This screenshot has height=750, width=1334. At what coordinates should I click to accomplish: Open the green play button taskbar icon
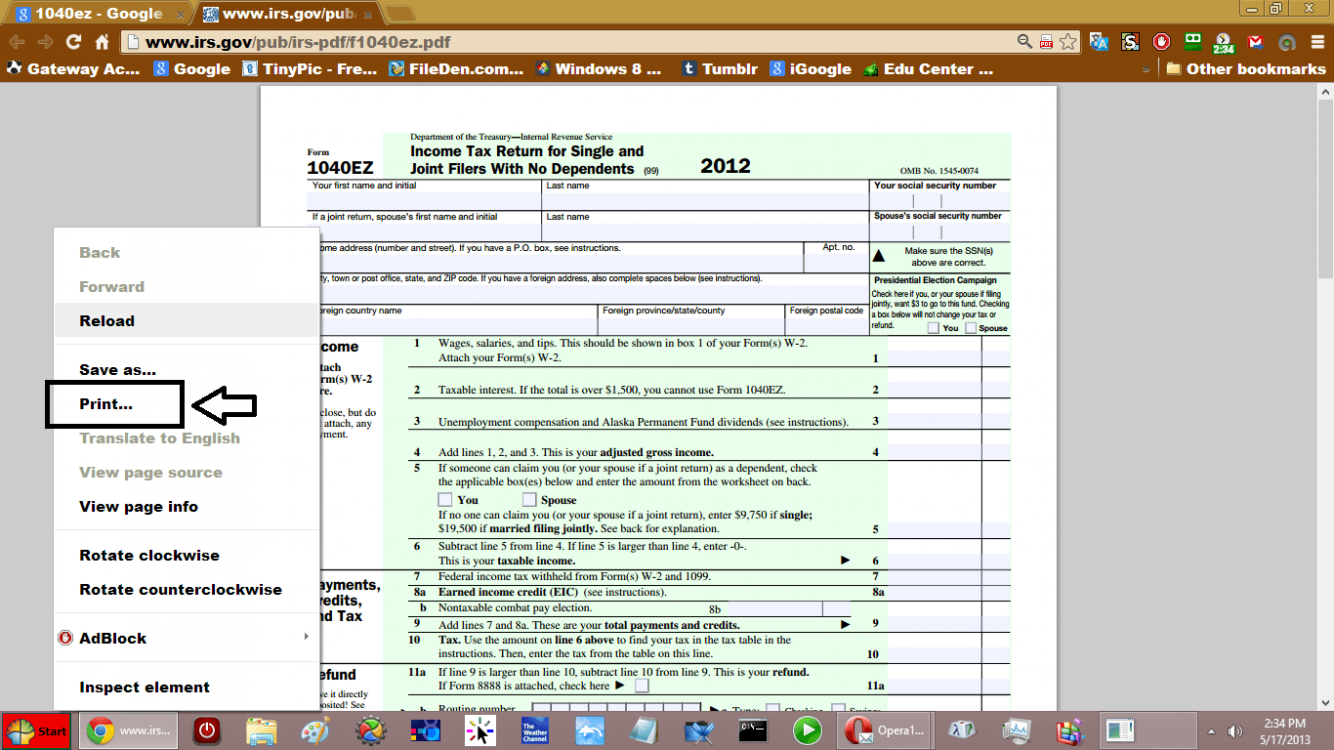[807, 731]
